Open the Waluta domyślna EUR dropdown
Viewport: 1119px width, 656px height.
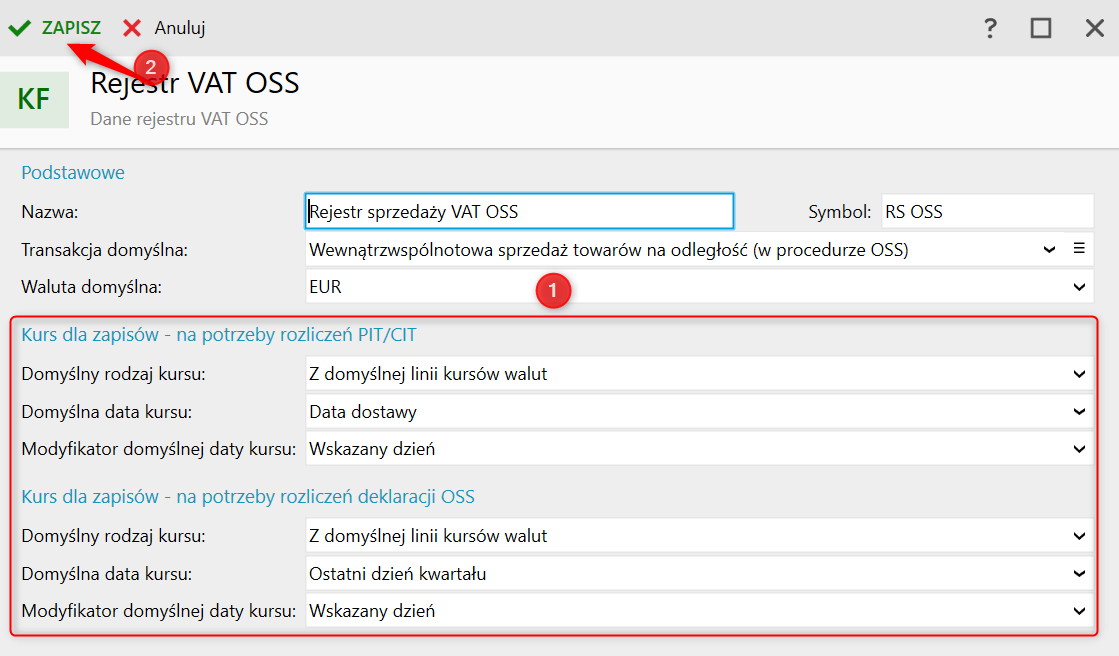[1079, 287]
